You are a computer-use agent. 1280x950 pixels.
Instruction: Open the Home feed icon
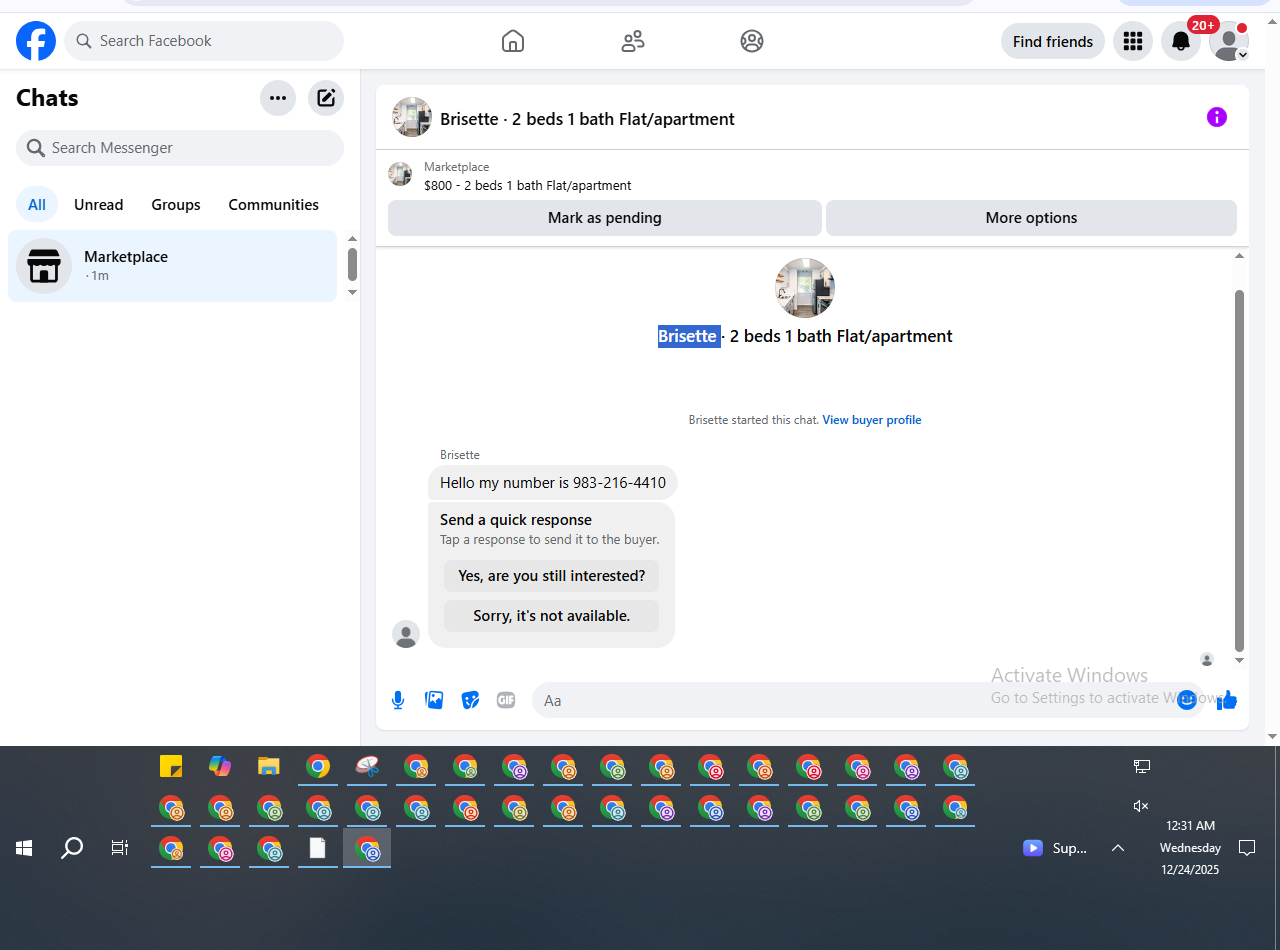click(x=512, y=41)
